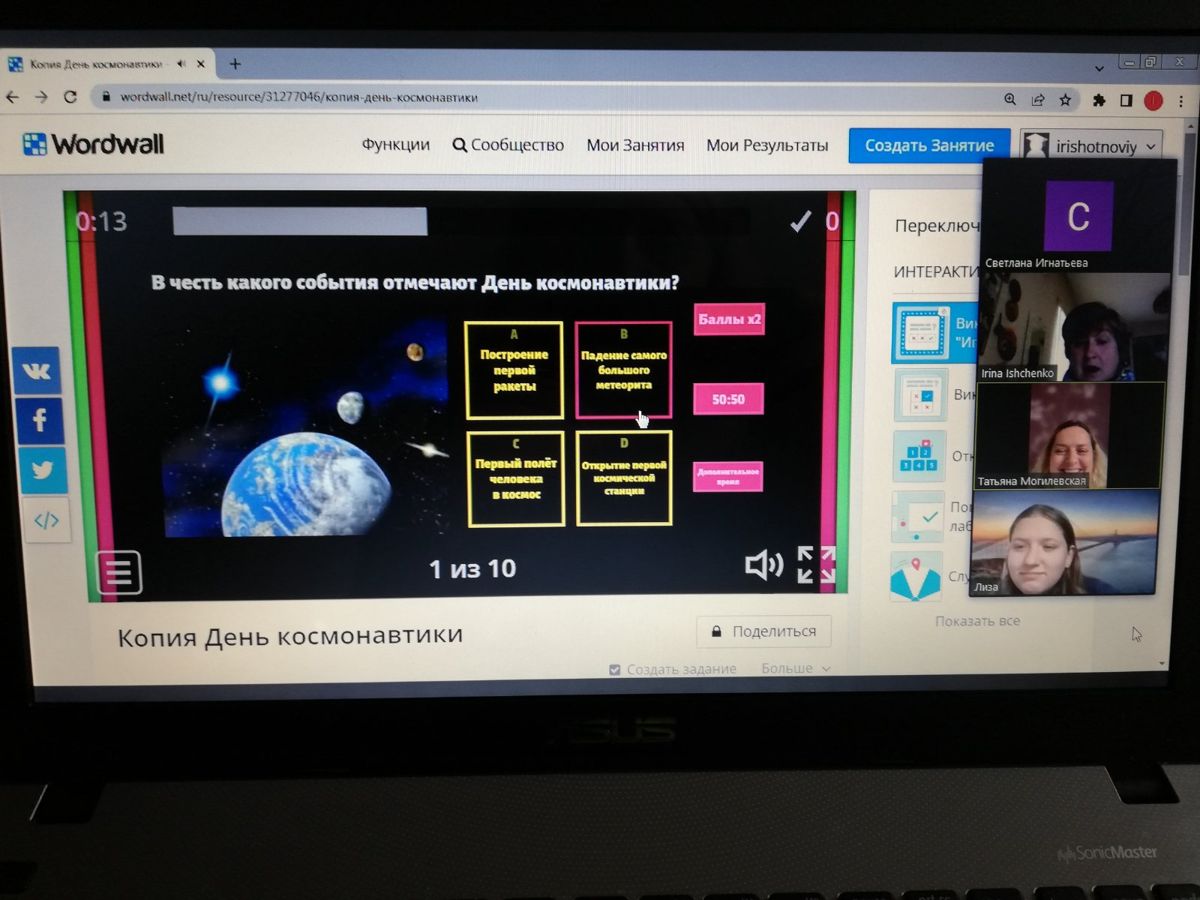Open the Сообщество menu item
1200x900 pixels.
pyautogui.click(x=508, y=145)
